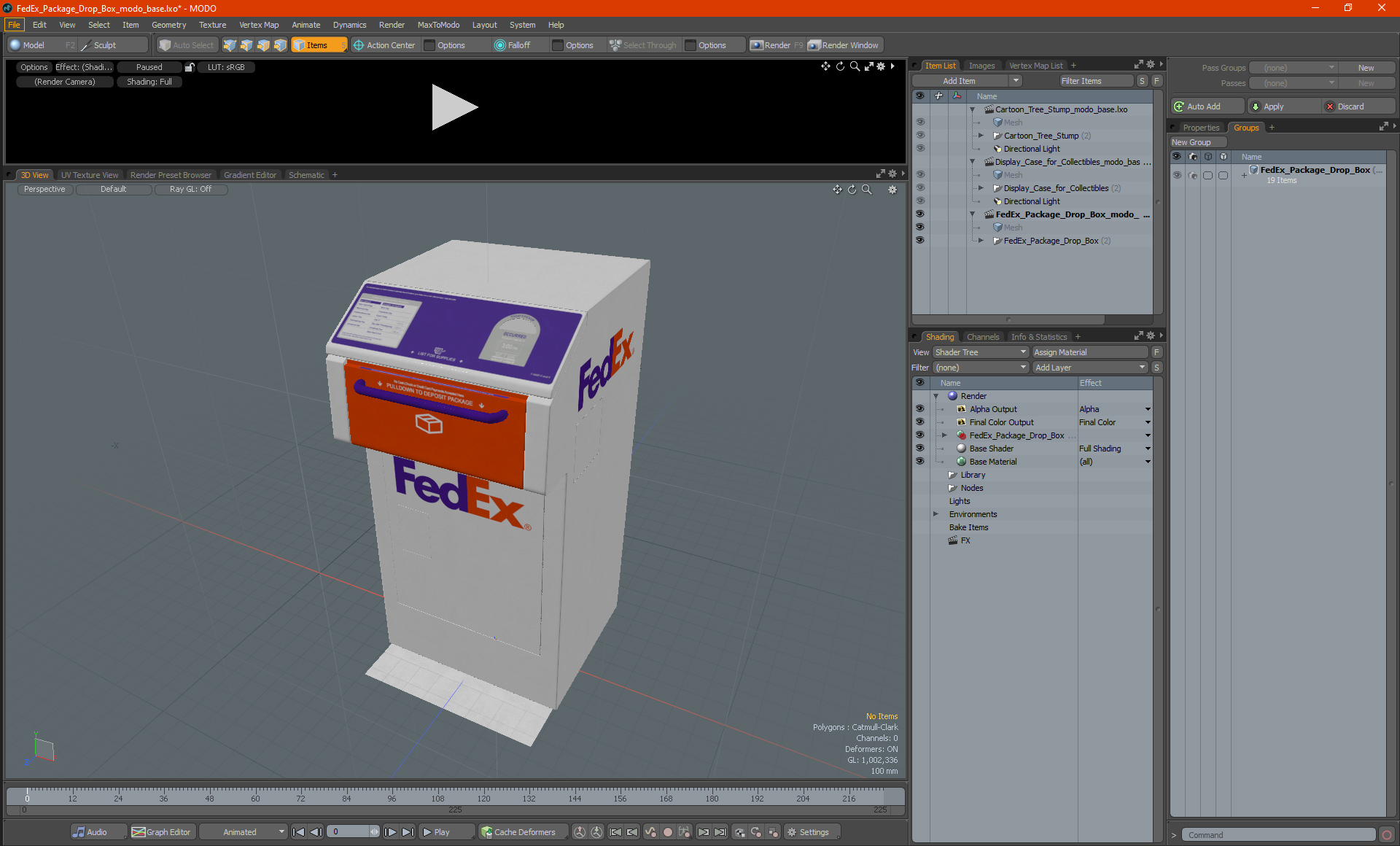Click the edge selection mode icon

coord(246,45)
